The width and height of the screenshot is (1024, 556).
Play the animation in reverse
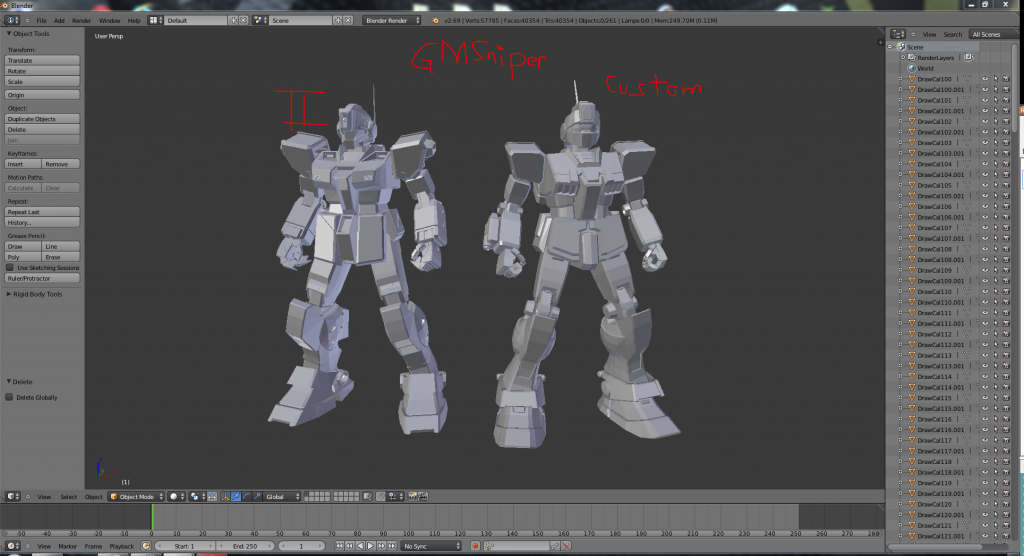[x=360, y=546]
